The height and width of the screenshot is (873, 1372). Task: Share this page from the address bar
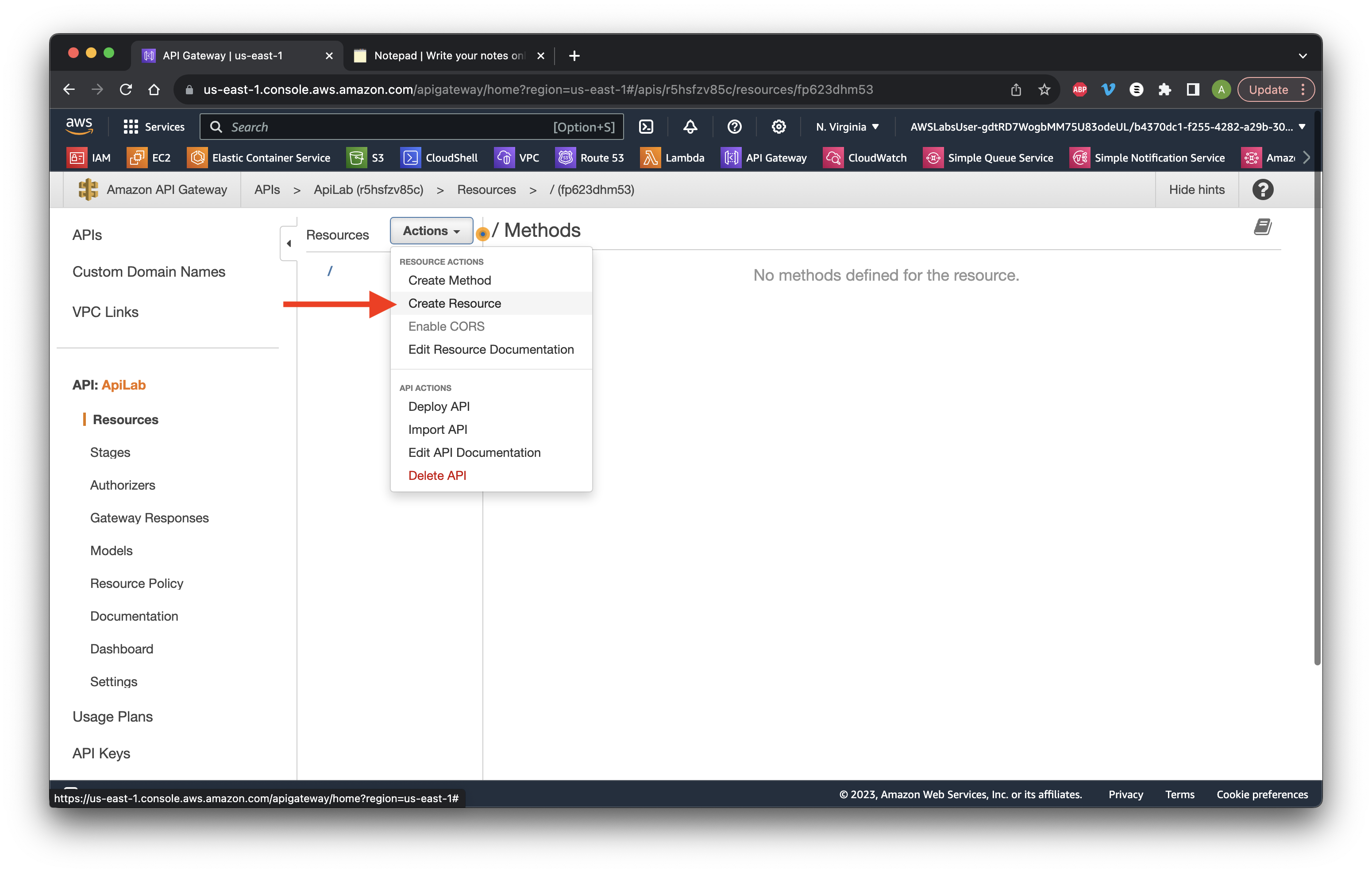(x=1015, y=89)
